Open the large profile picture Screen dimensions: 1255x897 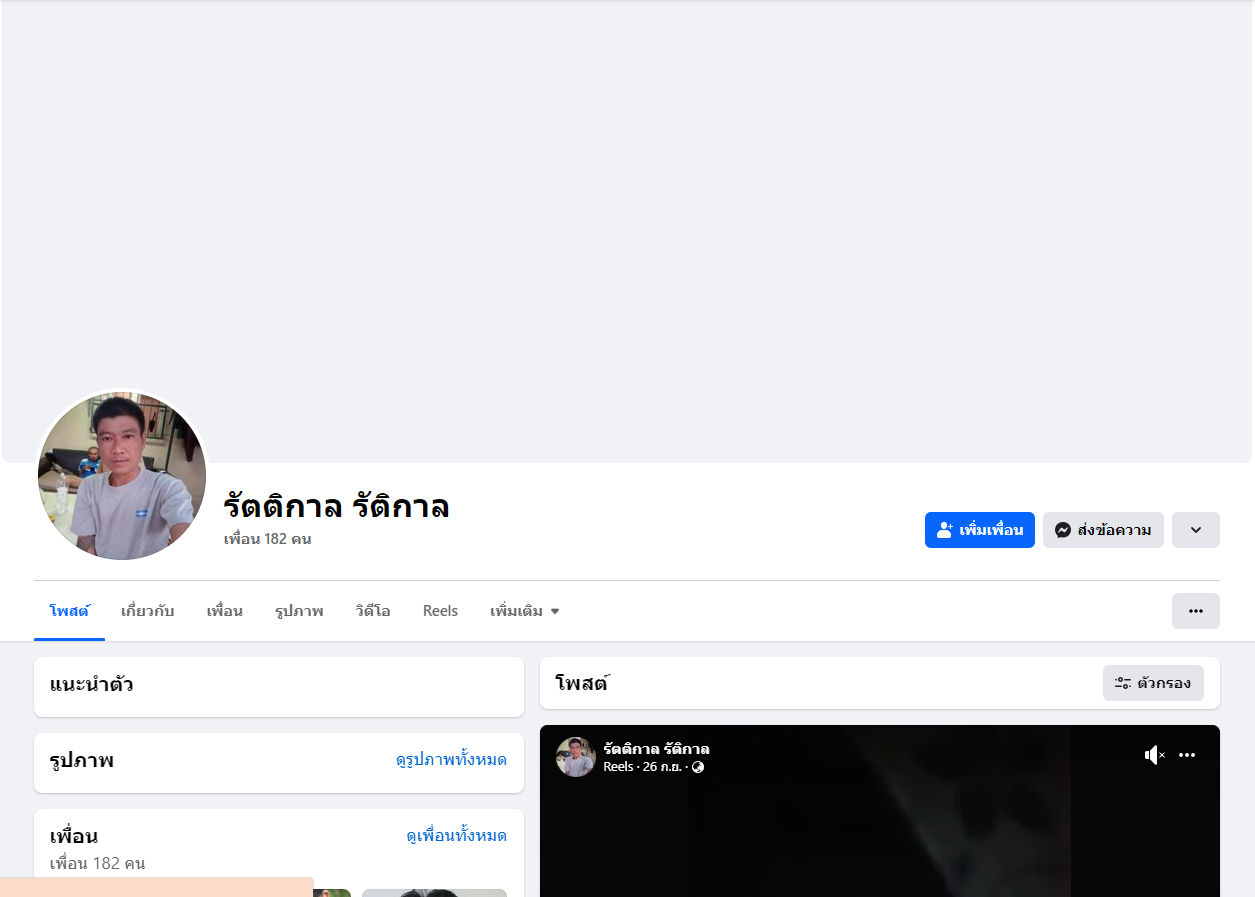point(122,476)
